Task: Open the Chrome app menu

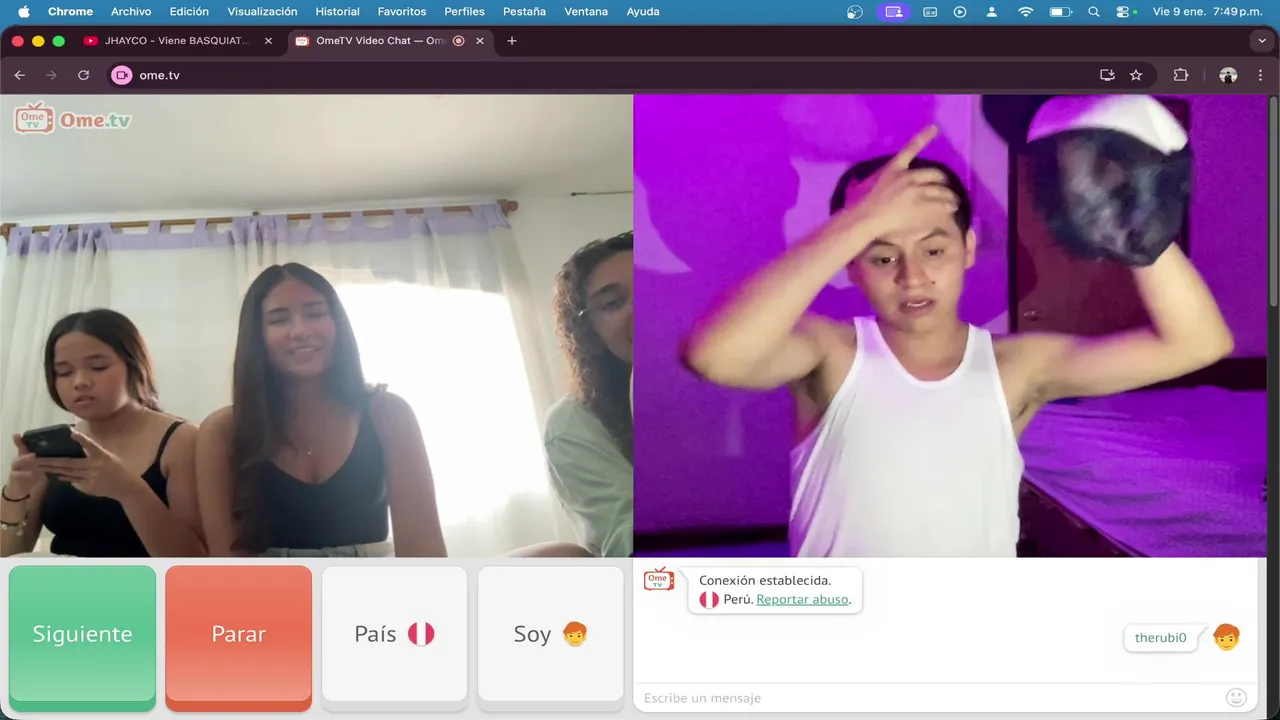Action: (x=70, y=12)
